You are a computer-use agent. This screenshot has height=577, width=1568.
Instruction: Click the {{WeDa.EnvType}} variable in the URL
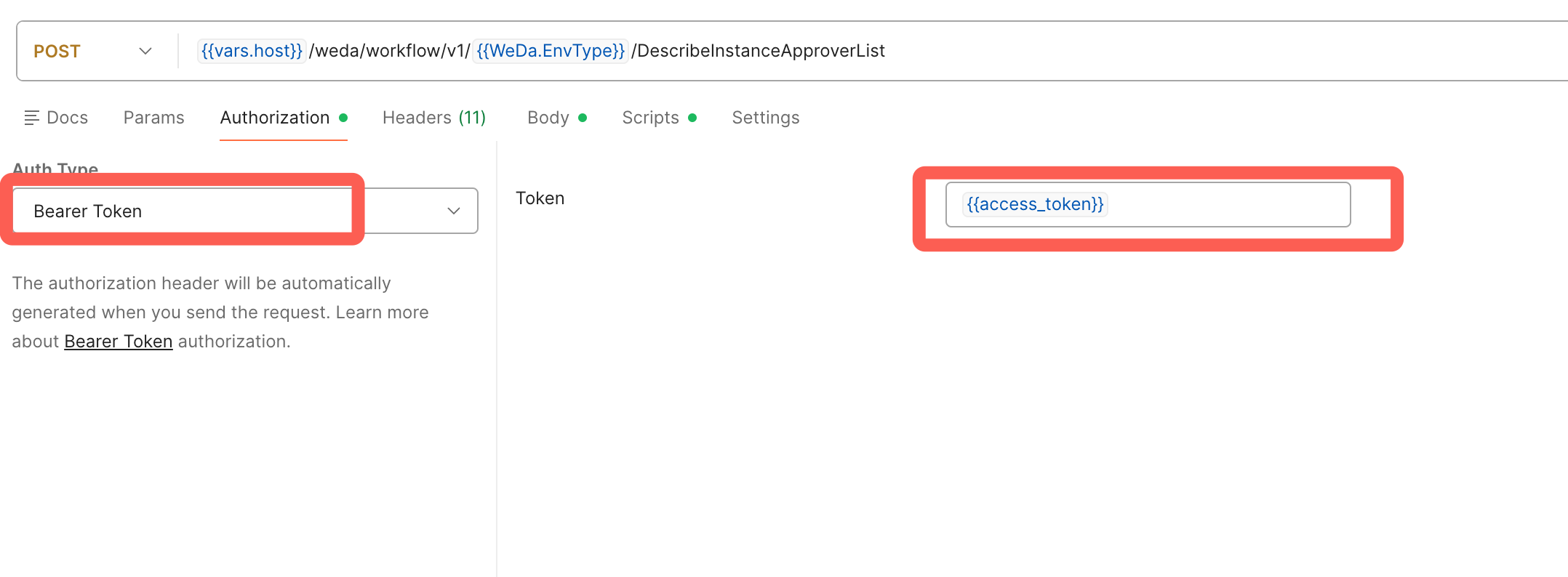click(551, 51)
